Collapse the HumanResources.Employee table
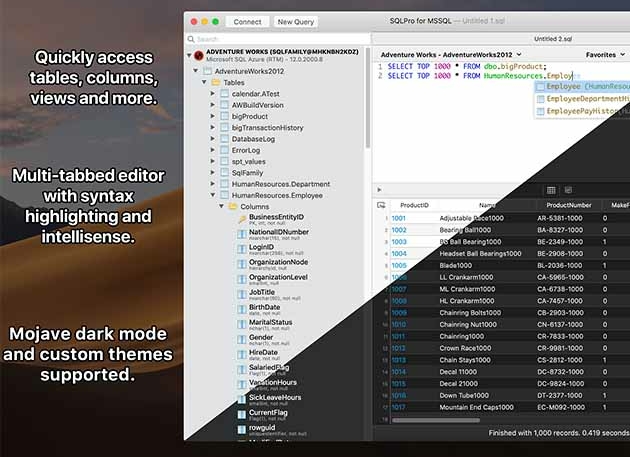 pyautogui.click(x=212, y=194)
